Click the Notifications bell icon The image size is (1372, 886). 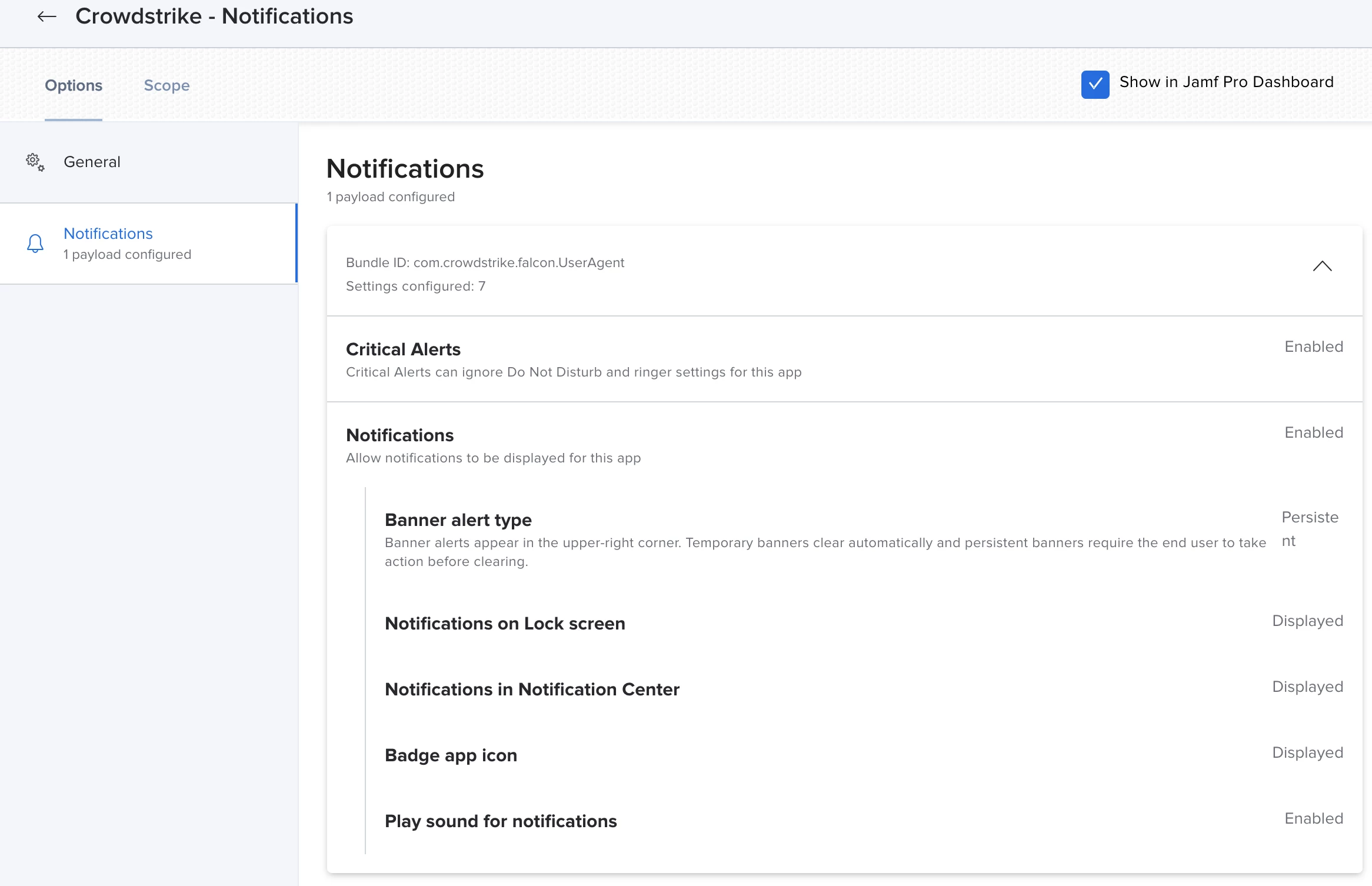pyautogui.click(x=35, y=244)
